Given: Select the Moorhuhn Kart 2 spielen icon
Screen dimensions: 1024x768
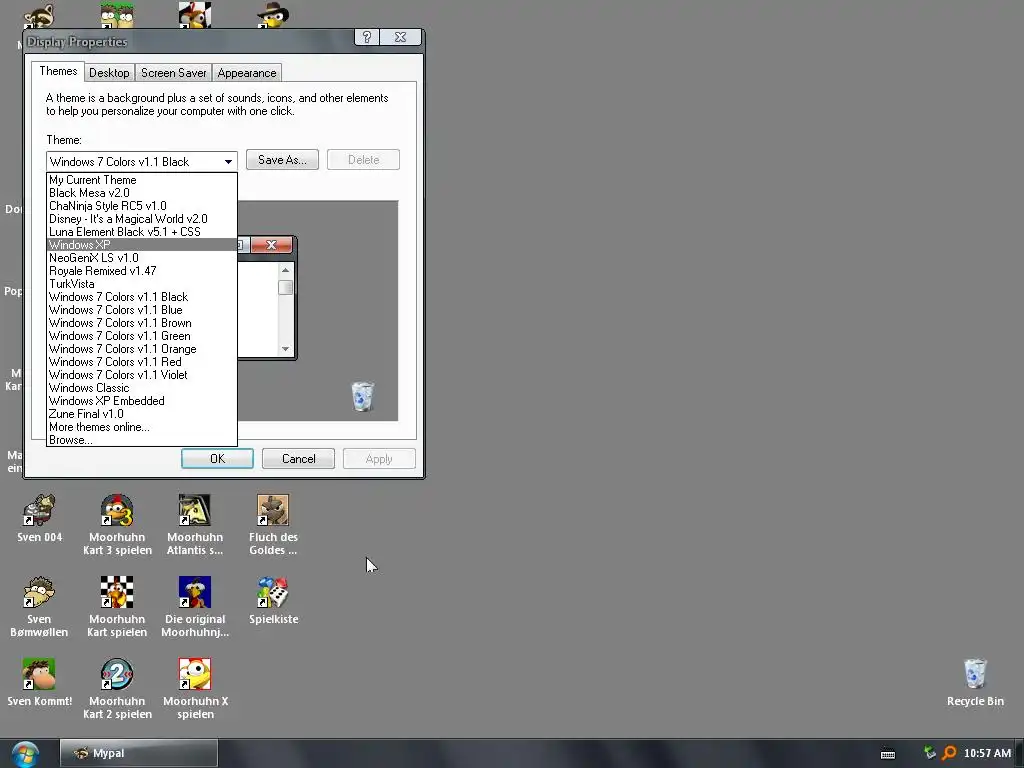Looking at the screenshot, I should pos(117,689).
